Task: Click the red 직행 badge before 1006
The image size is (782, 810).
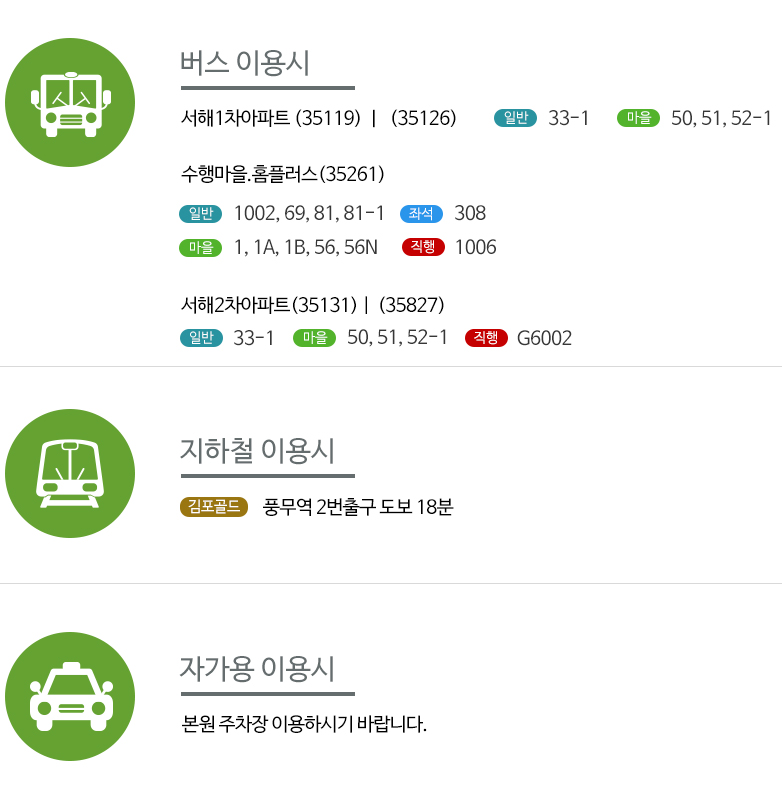Action: (423, 247)
